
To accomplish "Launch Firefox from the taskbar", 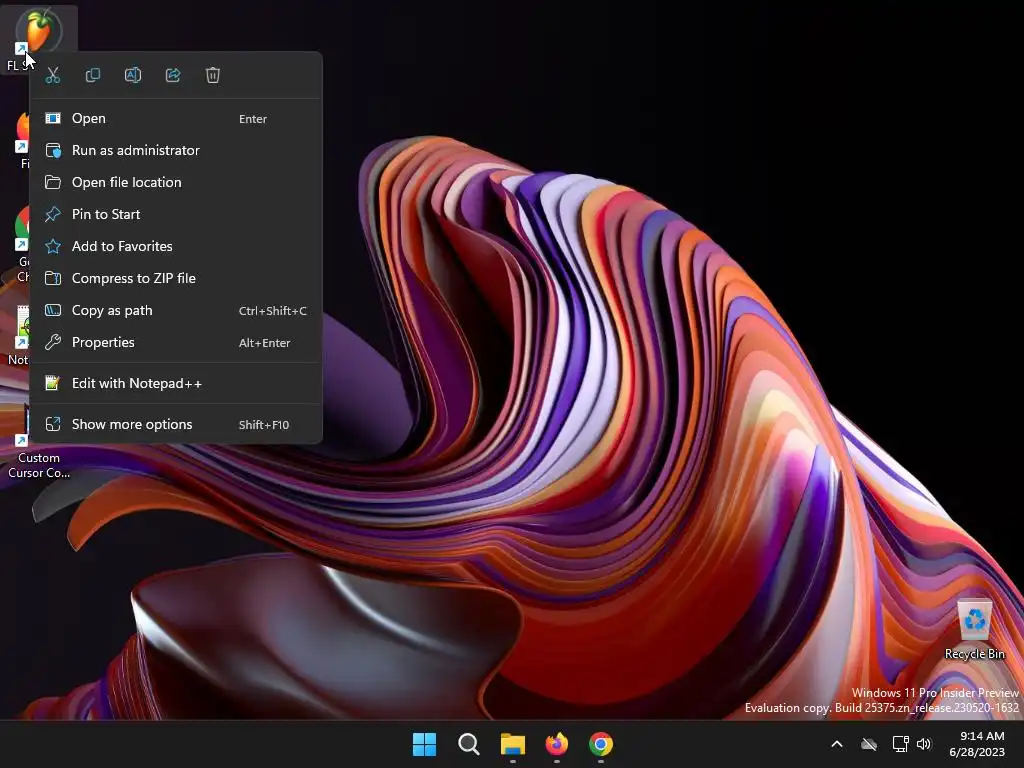I will [557, 744].
